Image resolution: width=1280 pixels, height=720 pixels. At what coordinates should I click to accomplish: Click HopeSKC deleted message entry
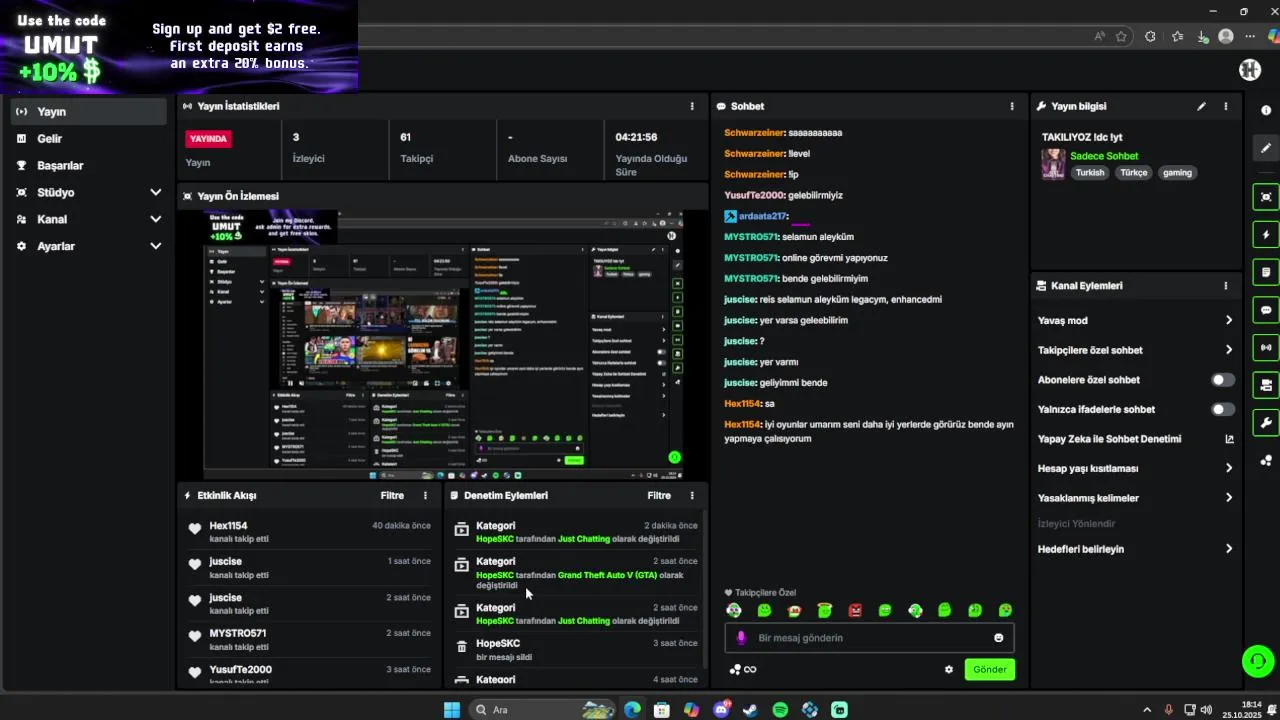click(x=575, y=650)
